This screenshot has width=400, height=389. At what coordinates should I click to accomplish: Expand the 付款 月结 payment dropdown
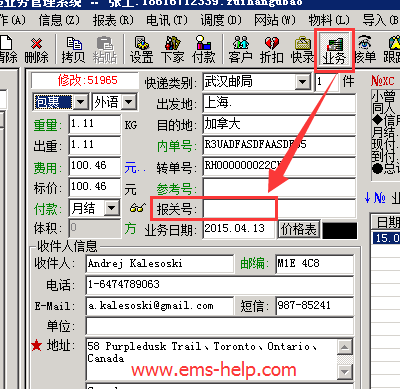click(111, 209)
